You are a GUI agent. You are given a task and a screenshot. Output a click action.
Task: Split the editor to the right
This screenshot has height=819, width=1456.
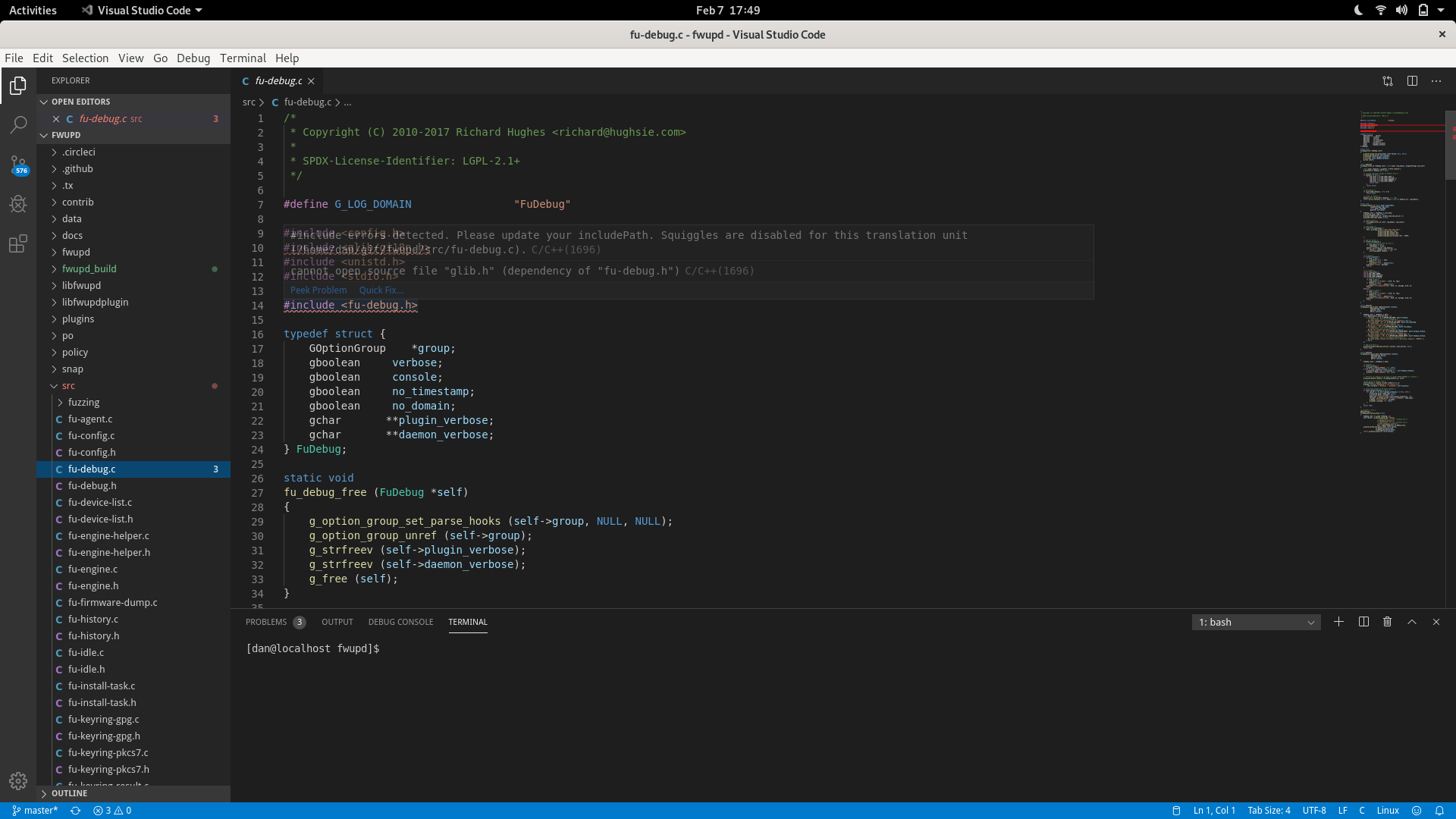click(x=1412, y=81)
